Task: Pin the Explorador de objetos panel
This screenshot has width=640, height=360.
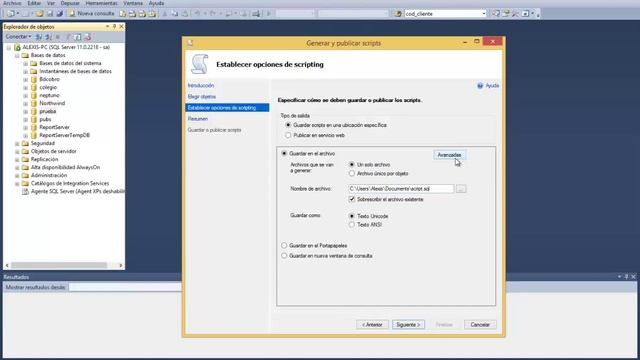Action: tap(114, 27)
